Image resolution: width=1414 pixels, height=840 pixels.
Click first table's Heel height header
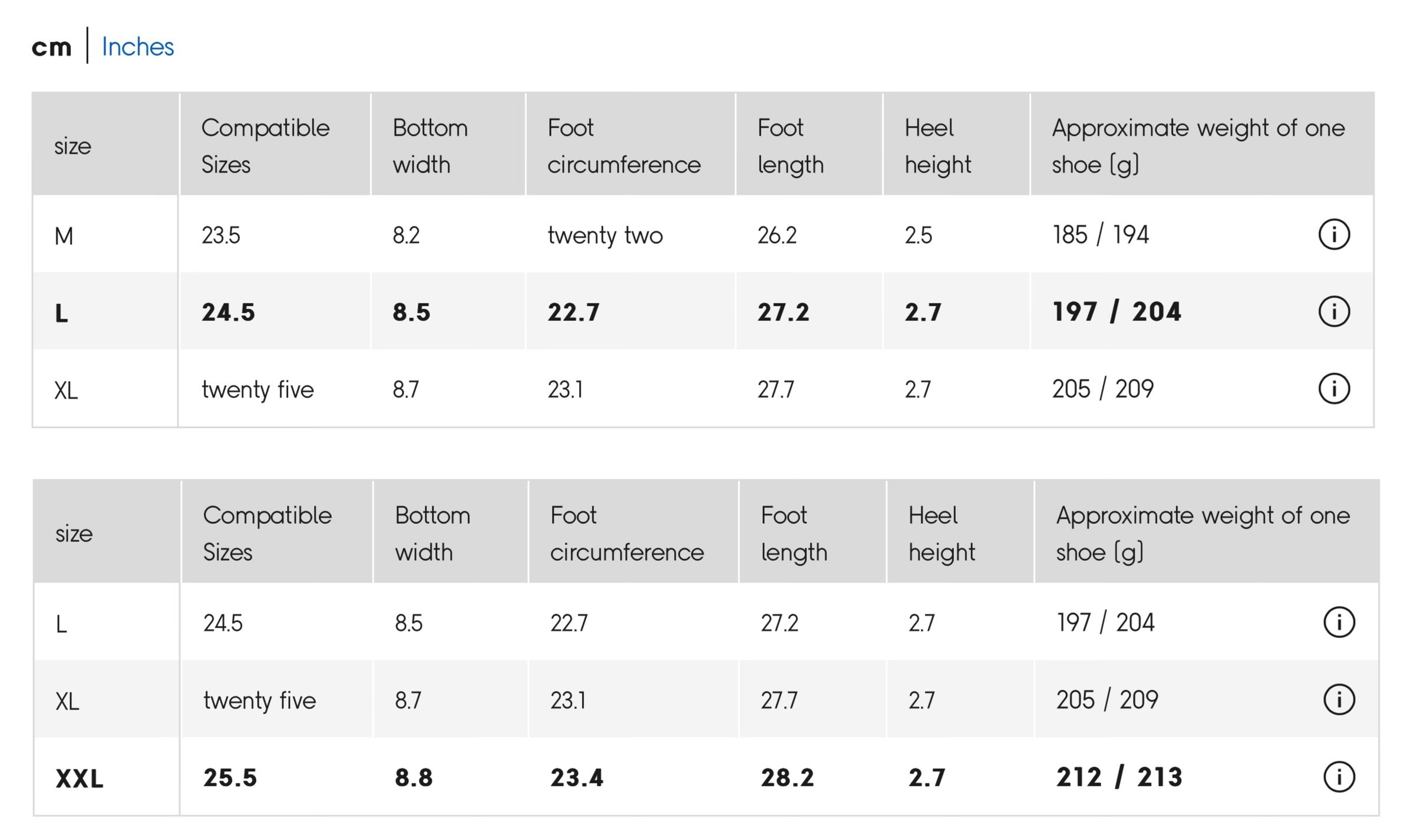(x=937, y=145)
